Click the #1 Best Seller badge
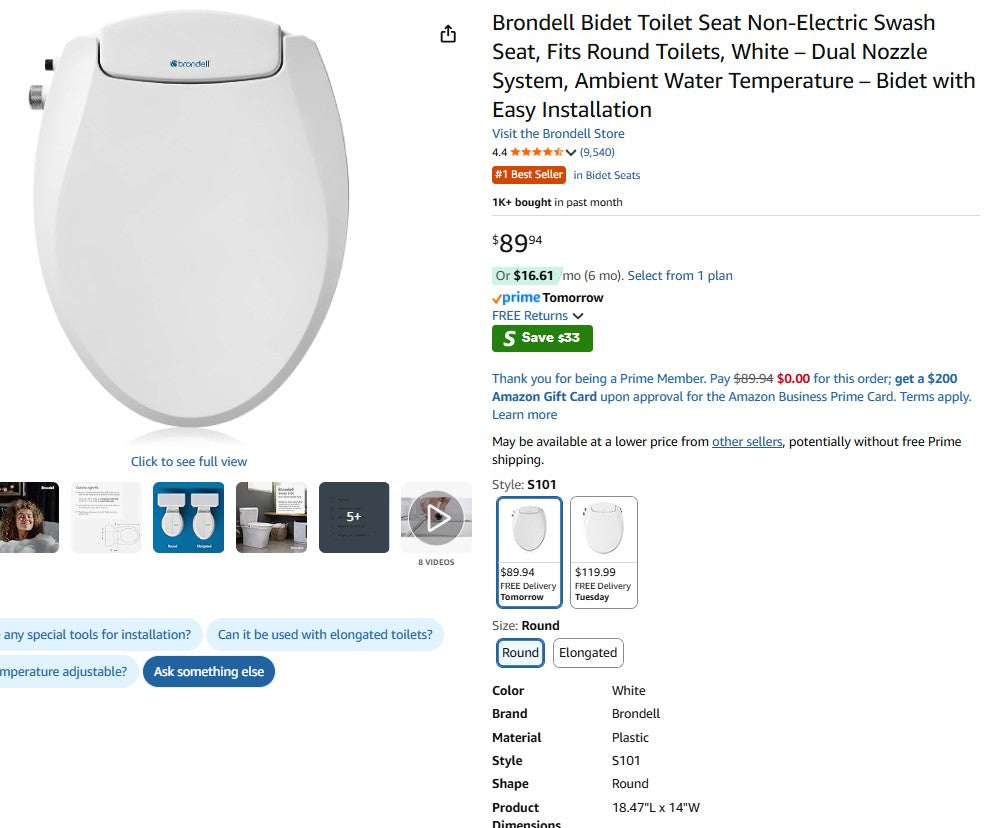The height and width of the screenshot is (828, 987). click(529, 175)
